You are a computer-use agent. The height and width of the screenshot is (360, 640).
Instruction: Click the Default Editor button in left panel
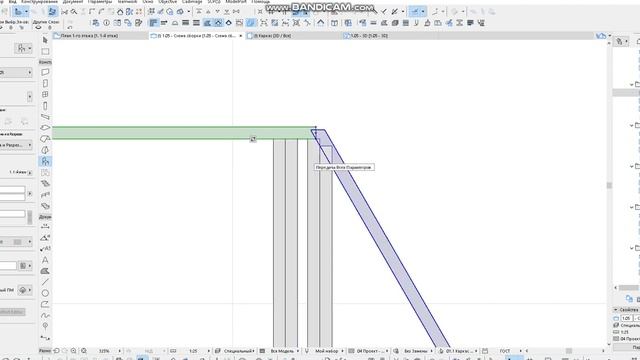tap(12, 312)
